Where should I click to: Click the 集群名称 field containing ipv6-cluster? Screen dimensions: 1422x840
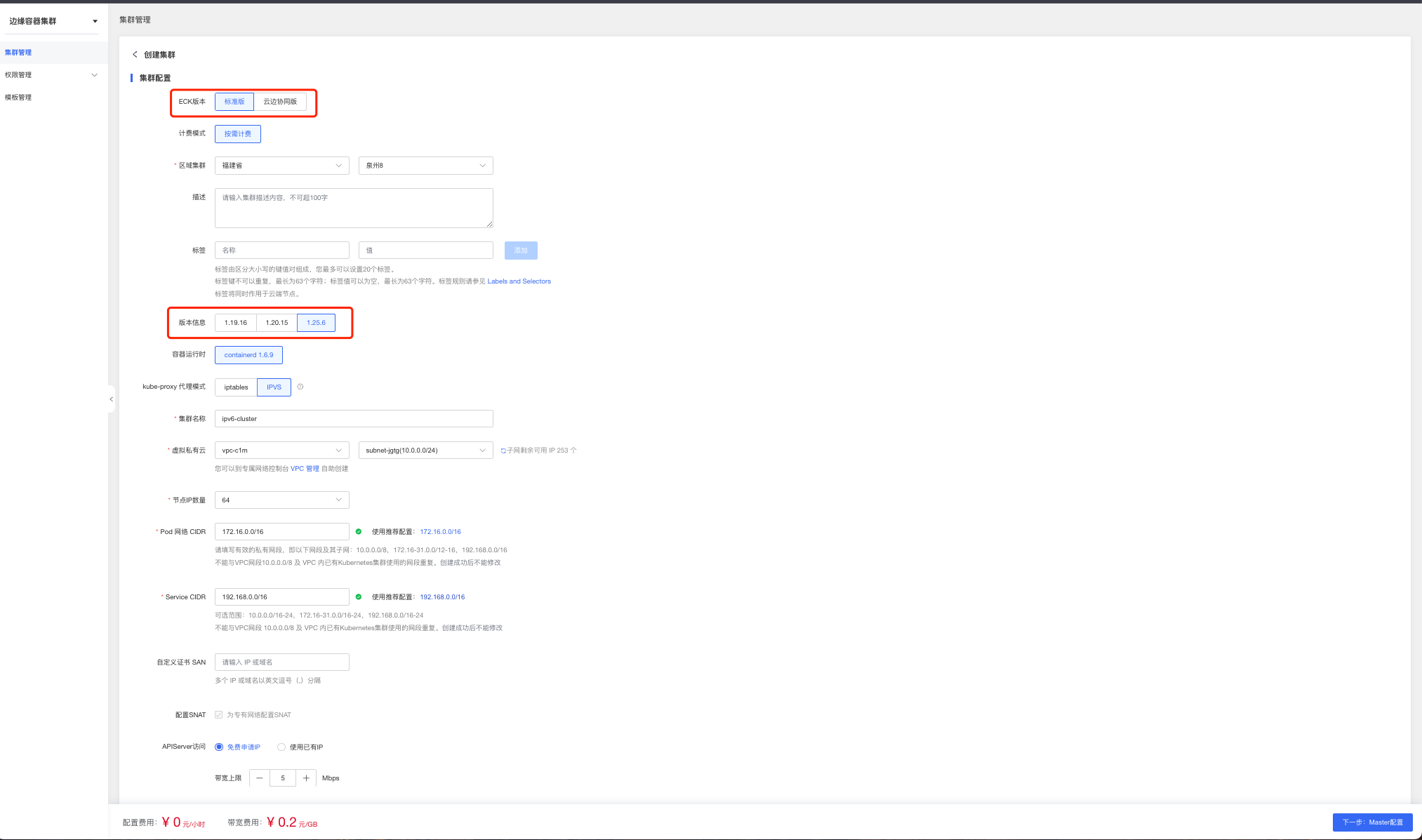coord(354,419)
